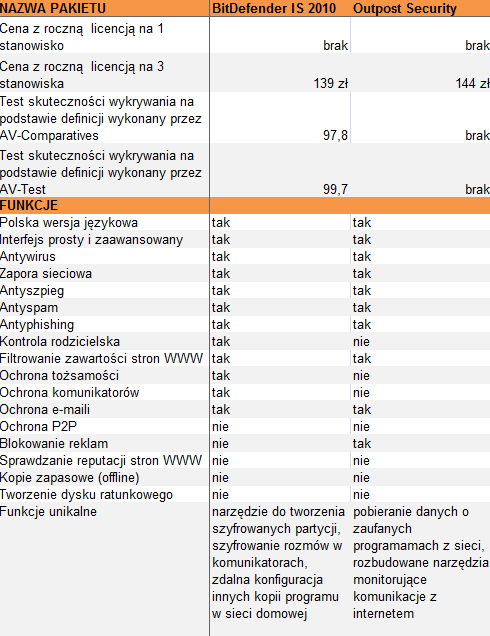Select the Ochrona komunikatorów label
Image resolution: width=490 pixels, height=636 pixels.
[69, 393]
